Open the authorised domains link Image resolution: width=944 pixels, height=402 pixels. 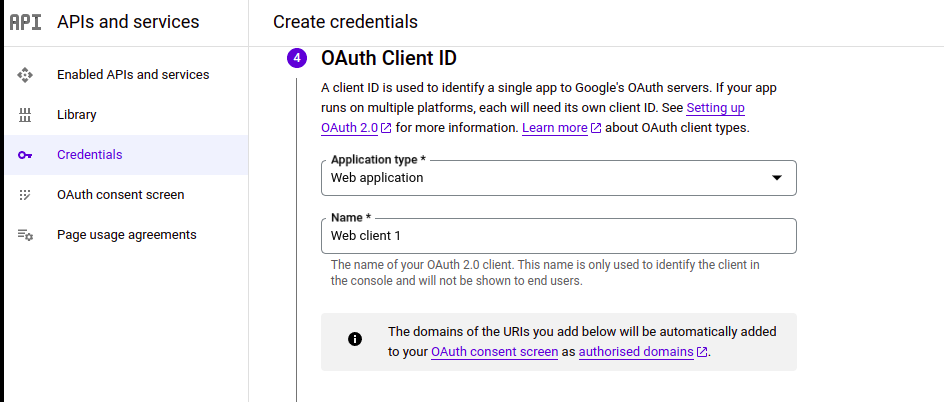point(636,352)
